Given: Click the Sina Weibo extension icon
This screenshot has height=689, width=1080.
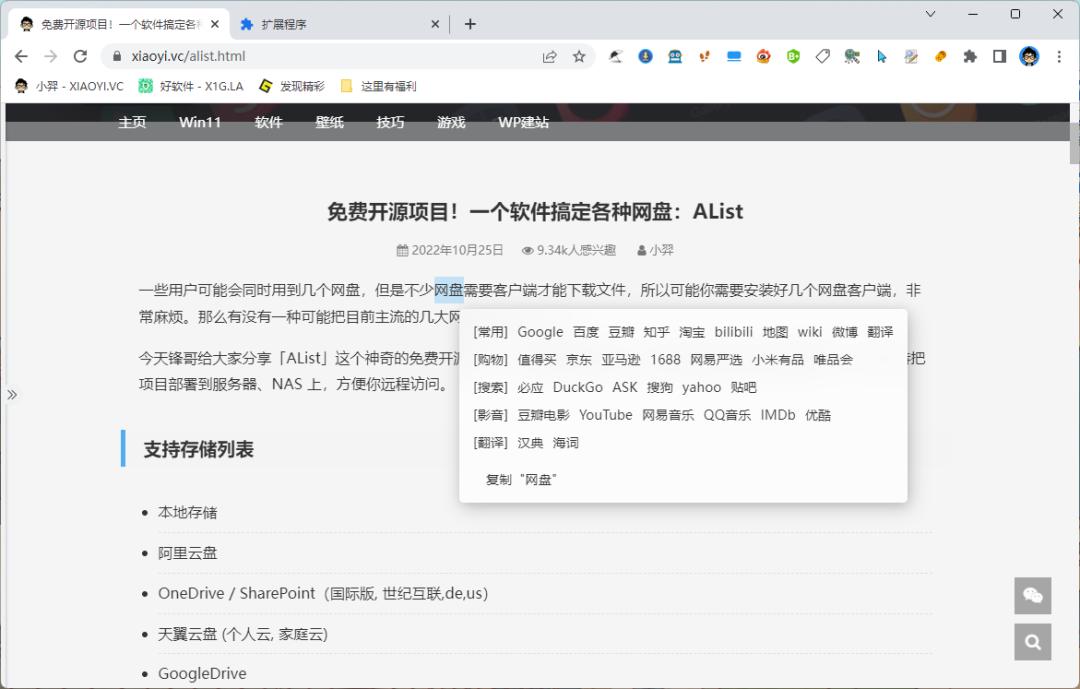Looking at the screenshot, I should [x=763, y=57].
